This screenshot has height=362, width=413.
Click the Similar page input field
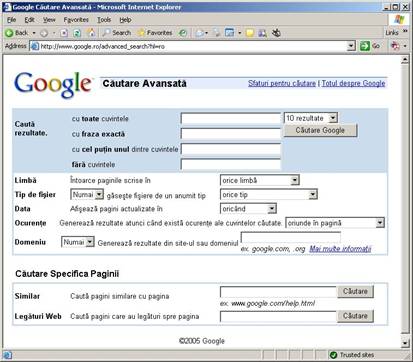[x=278, y=292]
